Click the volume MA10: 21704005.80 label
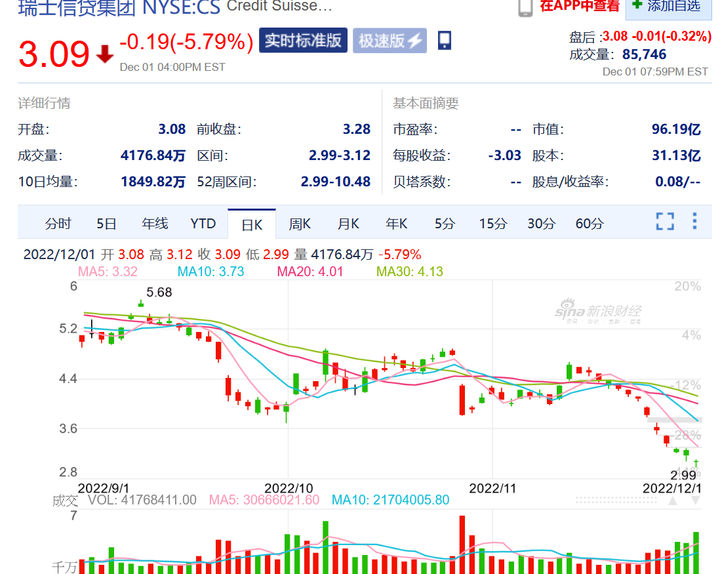Viewport: 720px width, 574px height. click(390, 500)
